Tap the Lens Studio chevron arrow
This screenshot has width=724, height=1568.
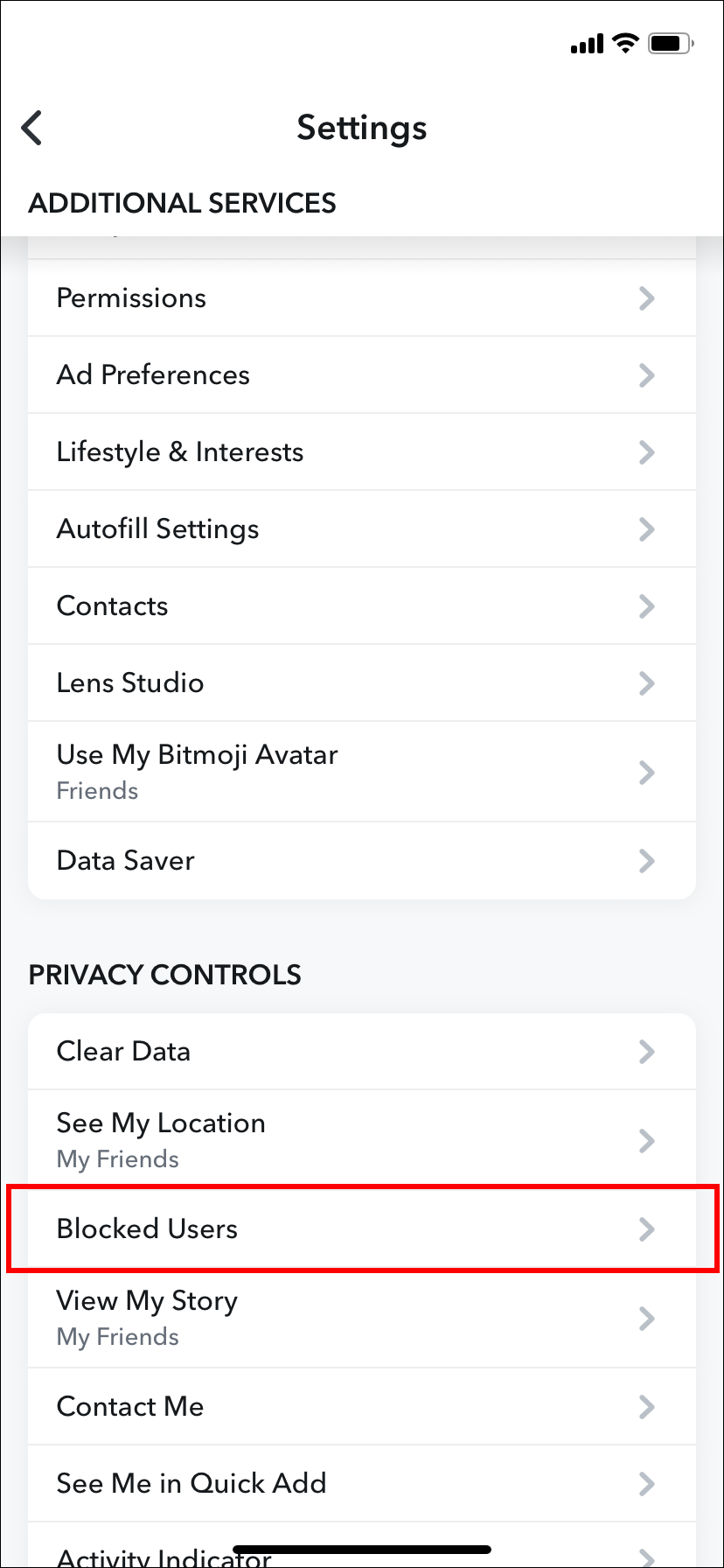646,683
